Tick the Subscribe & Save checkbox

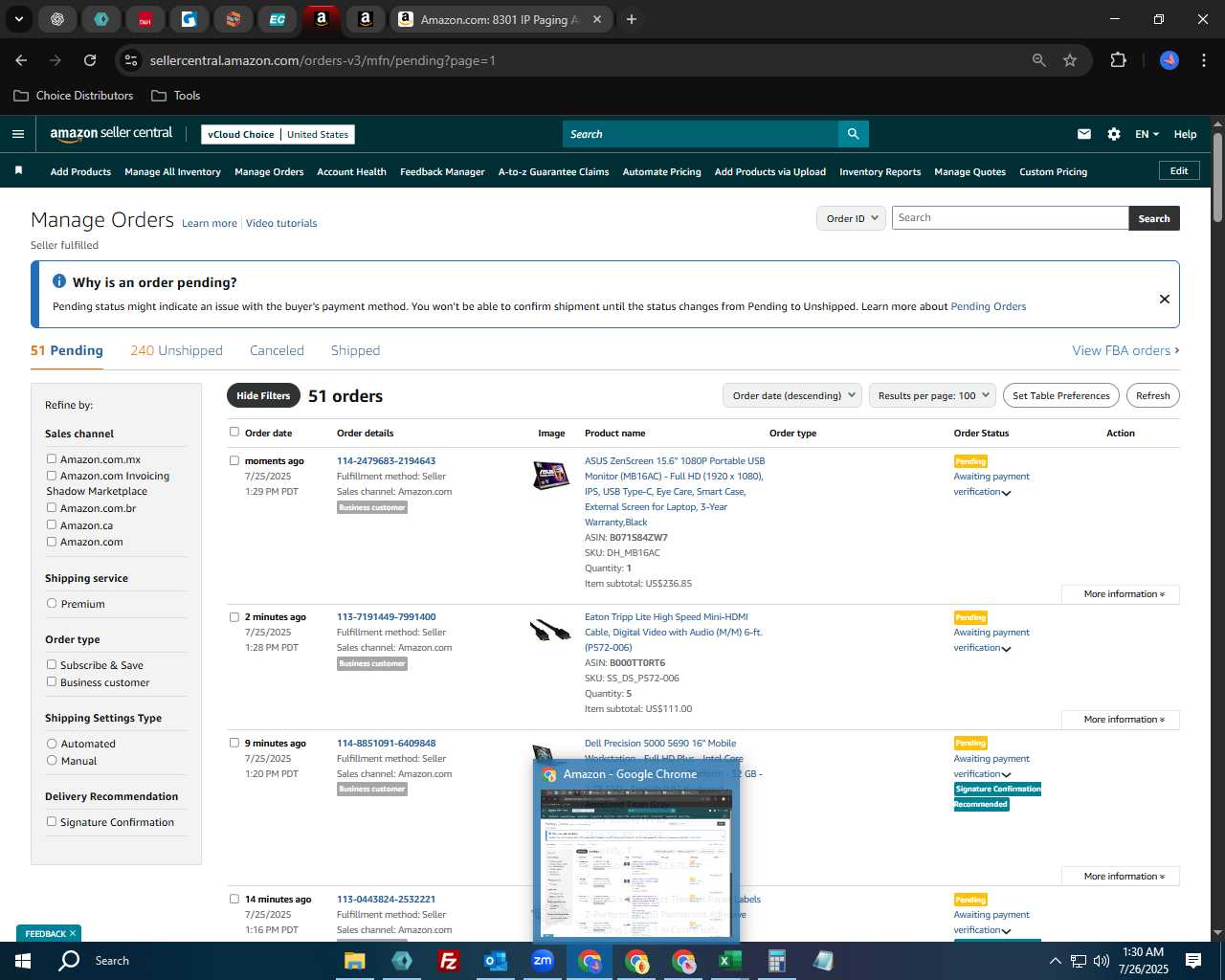[x=52, y=665]
